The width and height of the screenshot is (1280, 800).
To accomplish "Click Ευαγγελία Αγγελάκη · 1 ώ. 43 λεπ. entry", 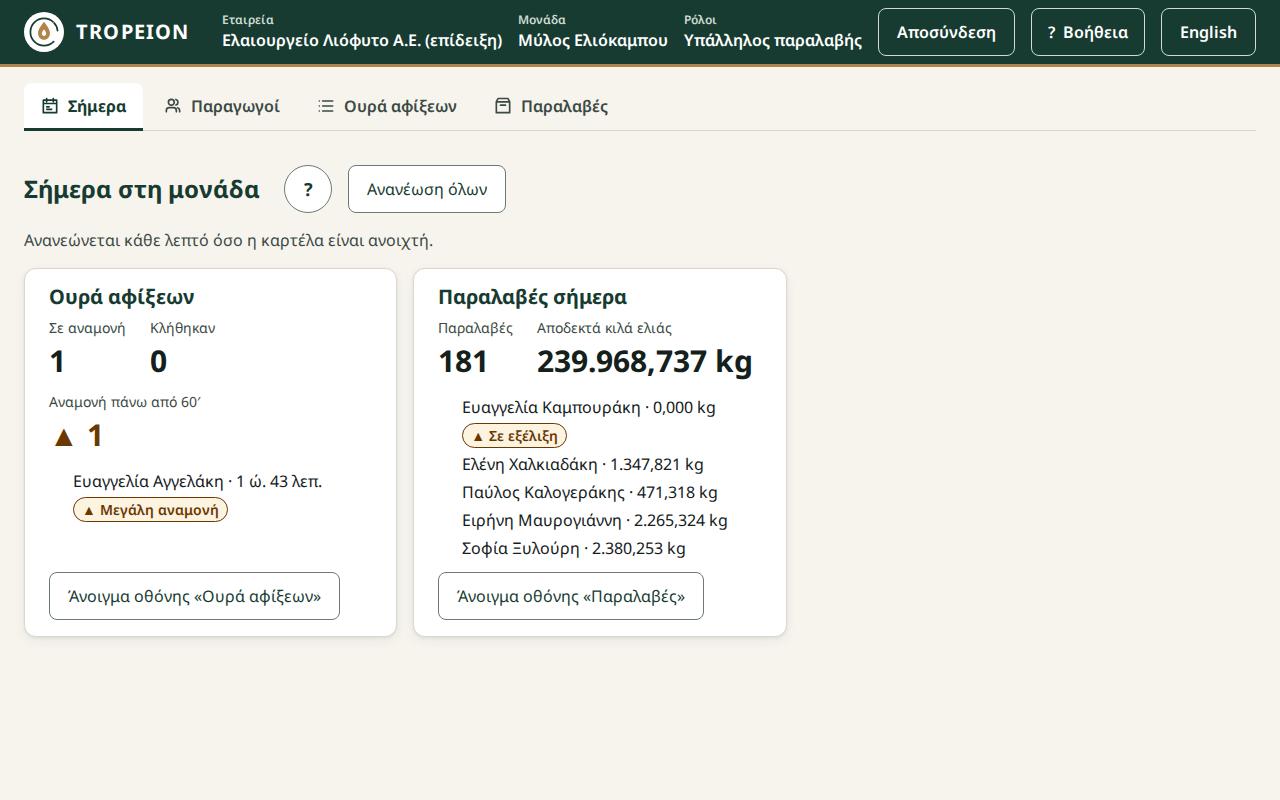I will click(x=198, y=481).
